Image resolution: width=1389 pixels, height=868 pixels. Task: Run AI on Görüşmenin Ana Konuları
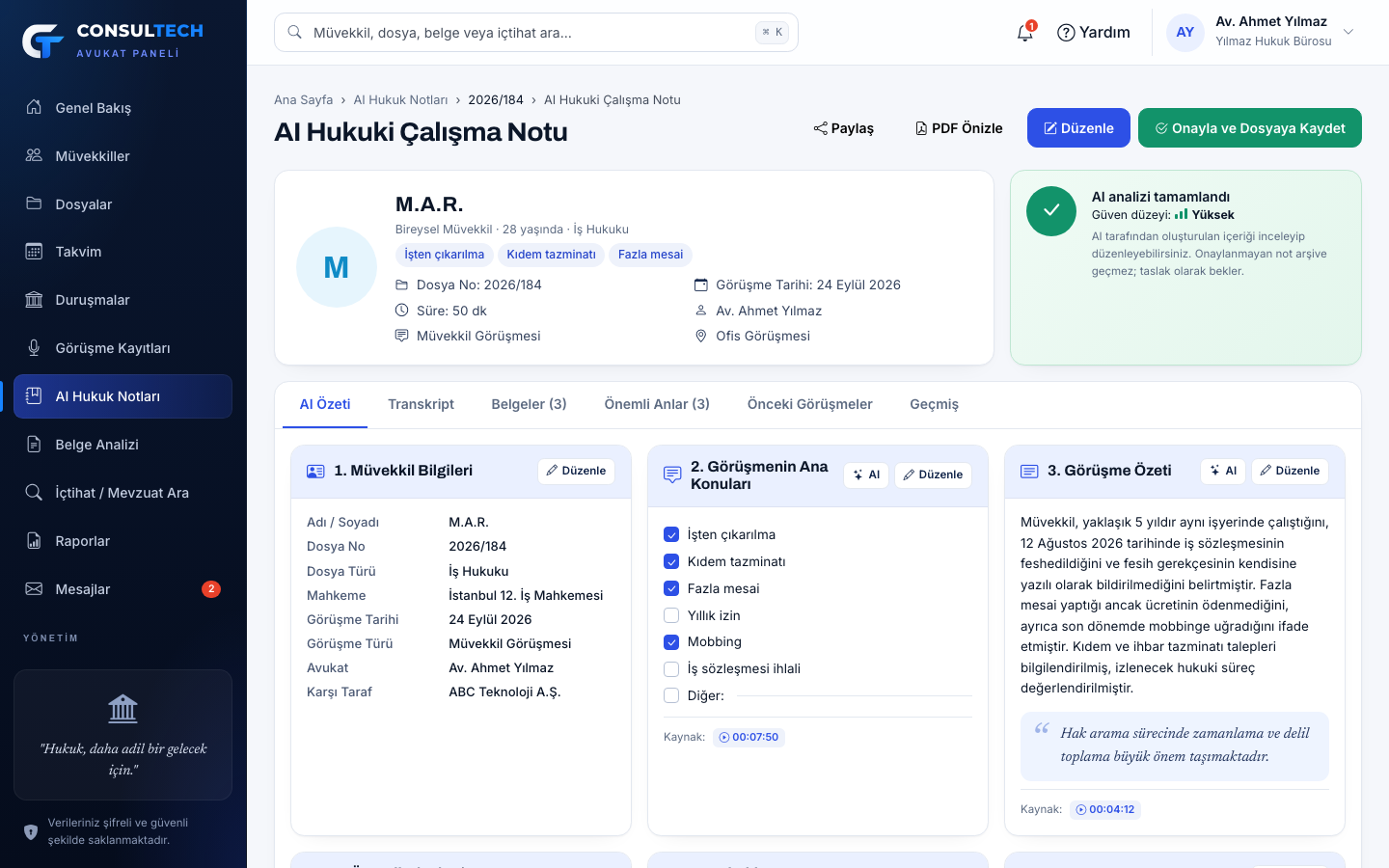click(x=866, y=475)
